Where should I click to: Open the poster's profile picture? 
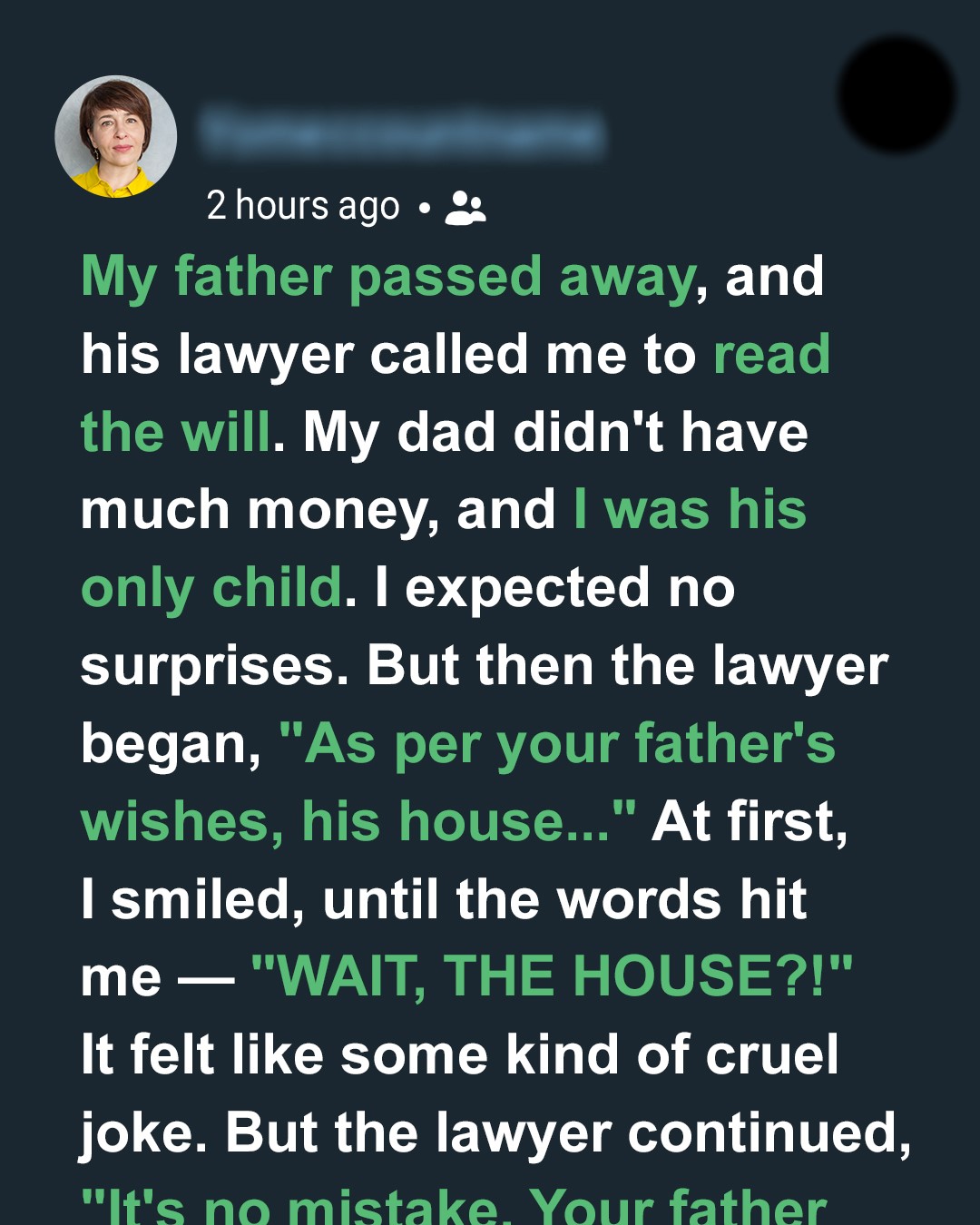click(116, 136)
